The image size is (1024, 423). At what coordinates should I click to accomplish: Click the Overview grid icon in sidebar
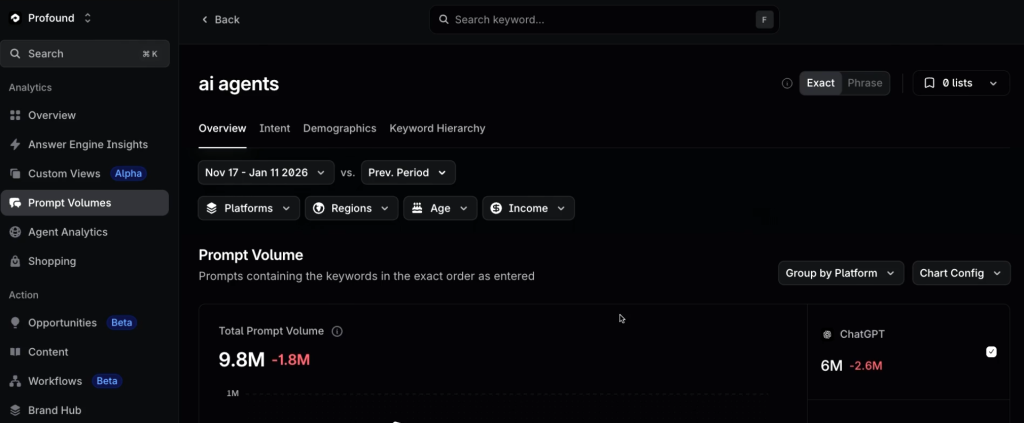[x=15, y=115]
